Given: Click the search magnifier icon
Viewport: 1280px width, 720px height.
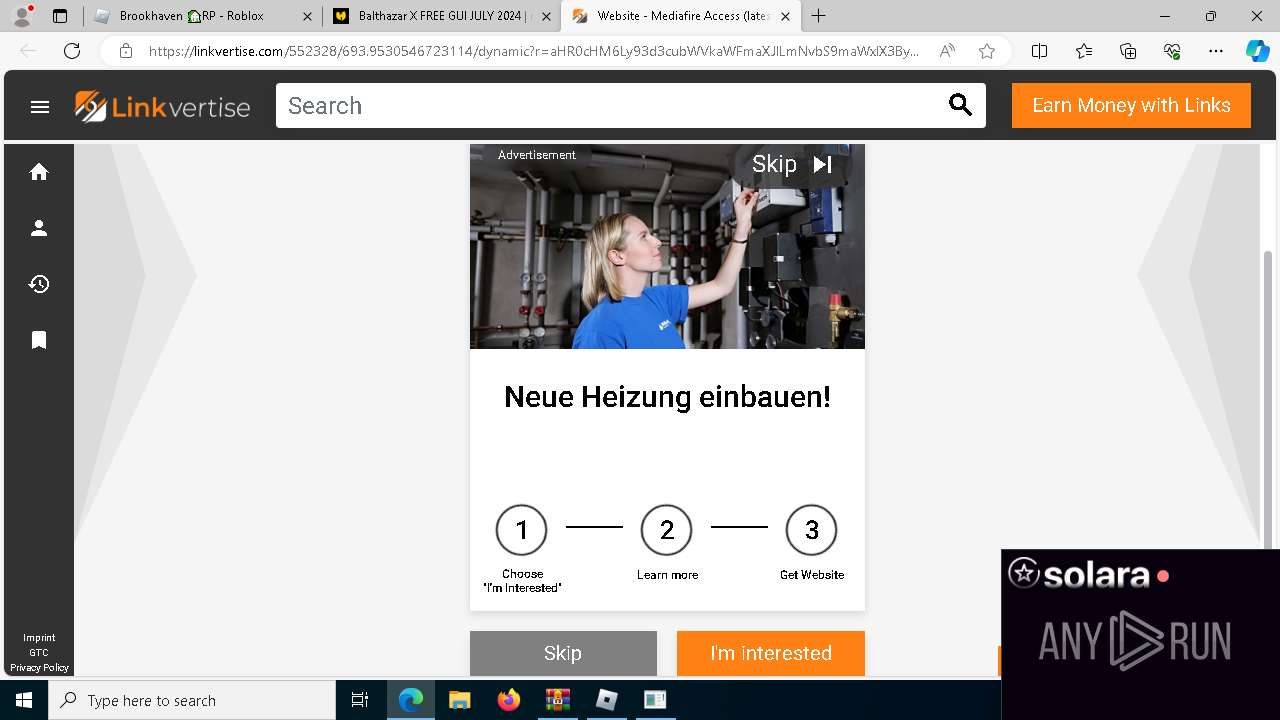Looking at the screenshot, I should point(960,105).
